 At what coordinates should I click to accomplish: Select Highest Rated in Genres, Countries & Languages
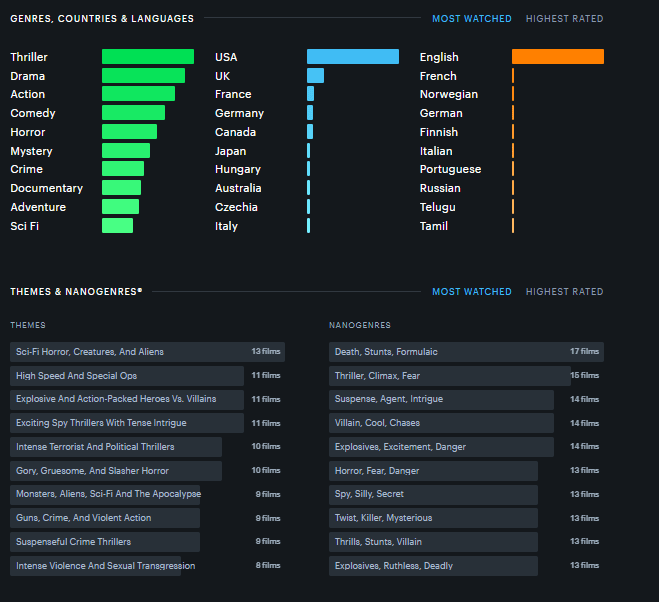[x=564, y=19]
